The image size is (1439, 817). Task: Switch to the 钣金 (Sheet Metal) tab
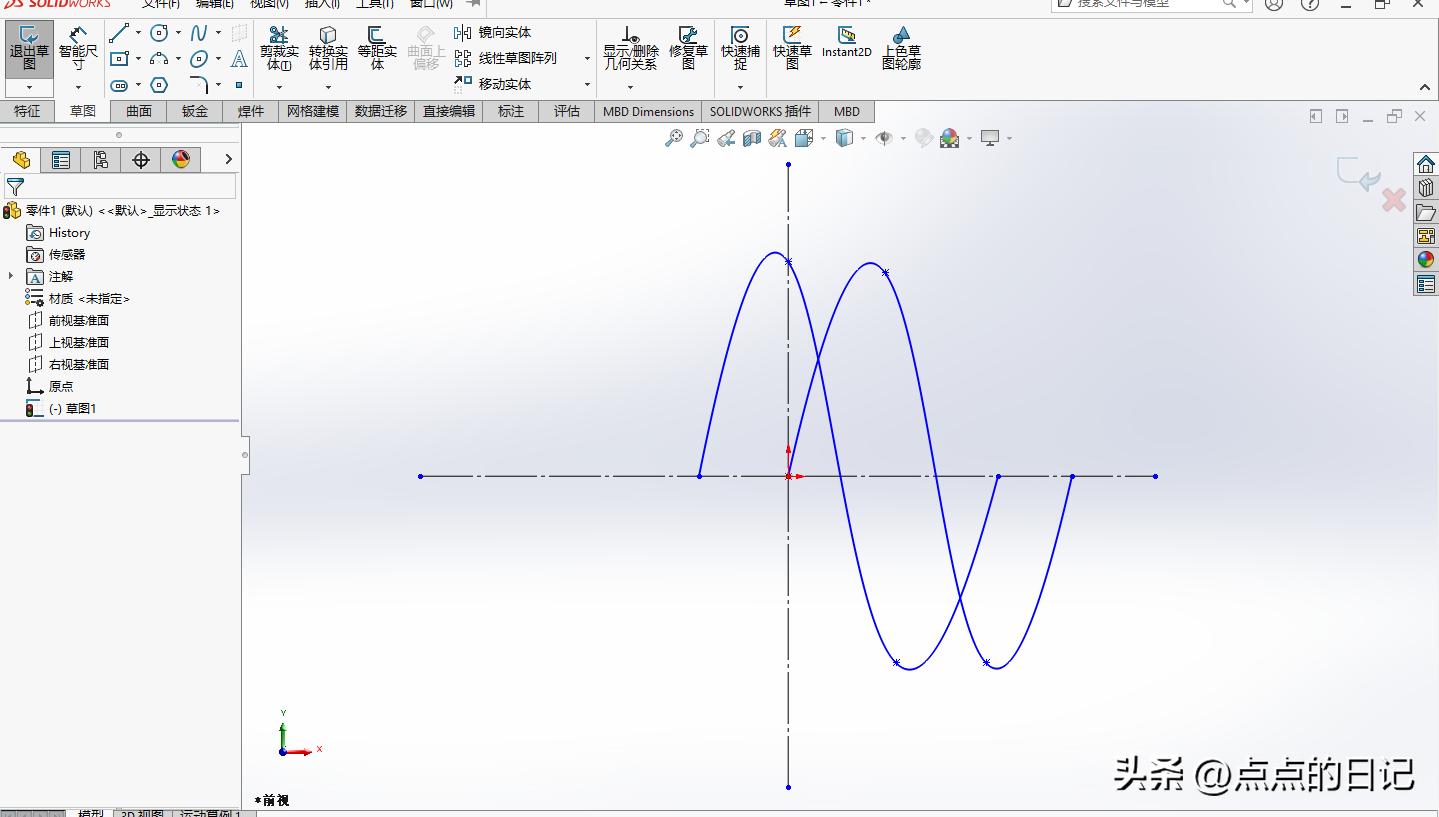click(195, 111)
